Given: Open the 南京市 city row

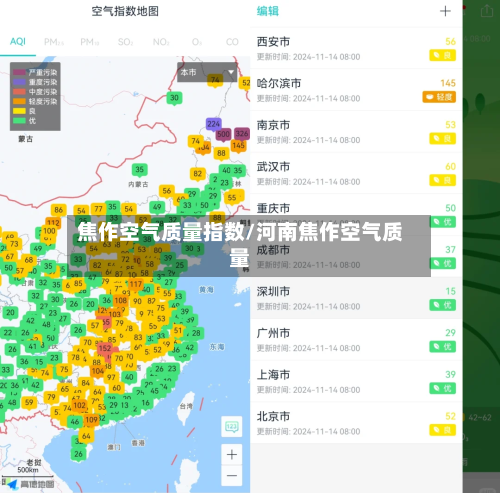Looking at the screenshot, I should coord(356,132).
